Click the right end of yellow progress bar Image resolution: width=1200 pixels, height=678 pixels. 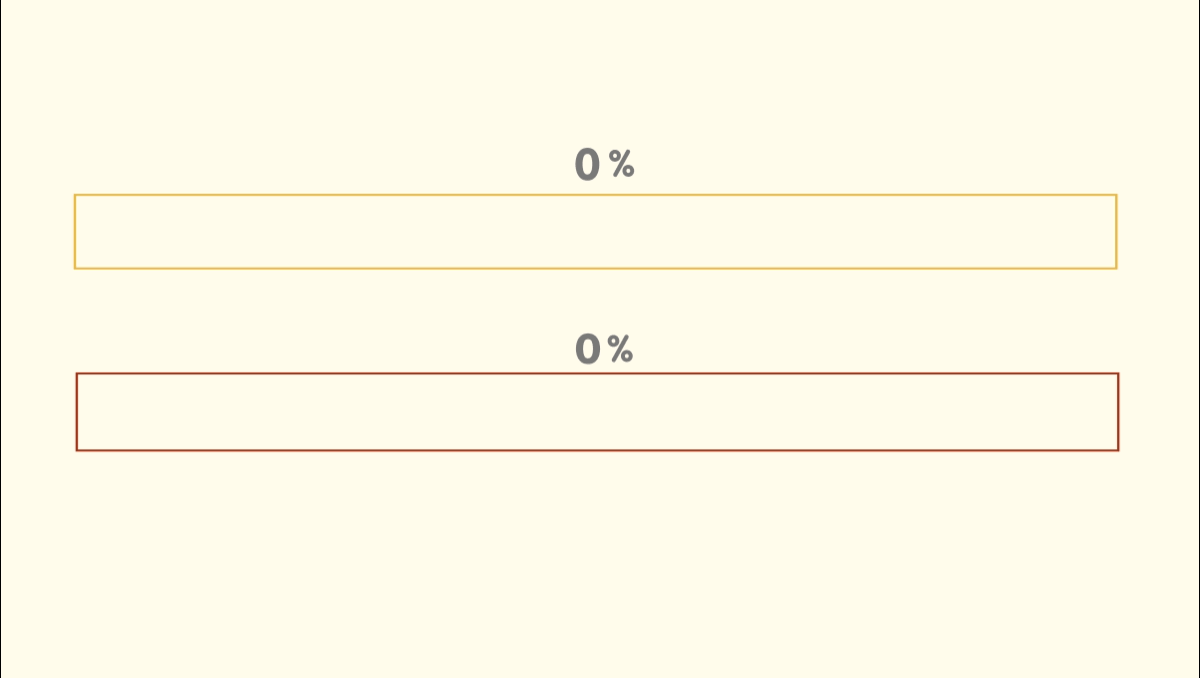[x=1109, y=232]
